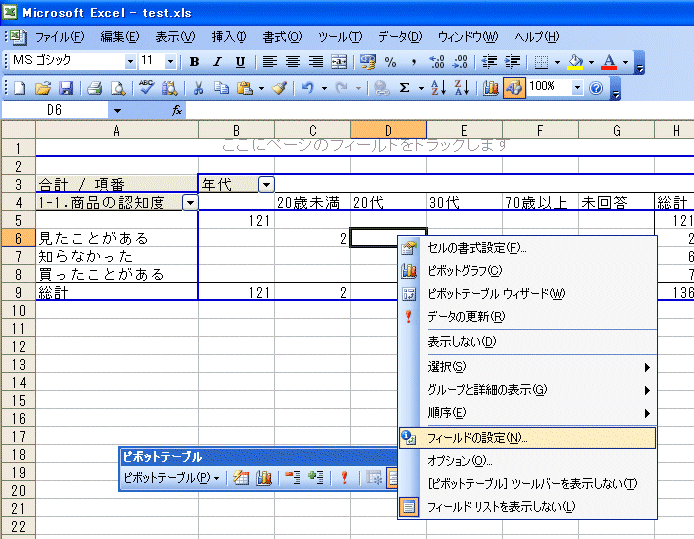Click the Save icon in the standard toolbar
Screen dimensions: 694x539
[x=66, y=88]
